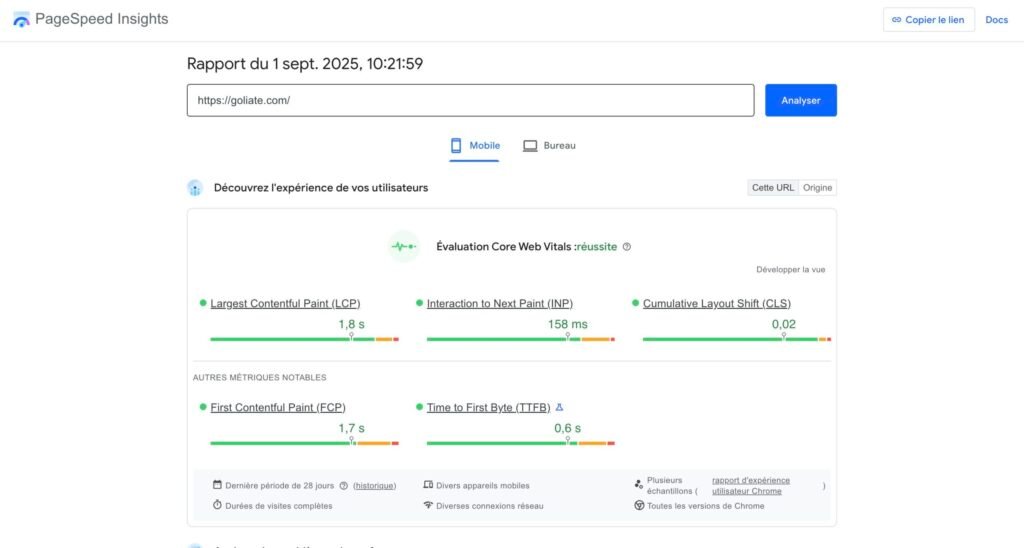This screenshot has width=1024, height=548.
Task: Click the Copier le lien button
Action: tap(928, 20)
